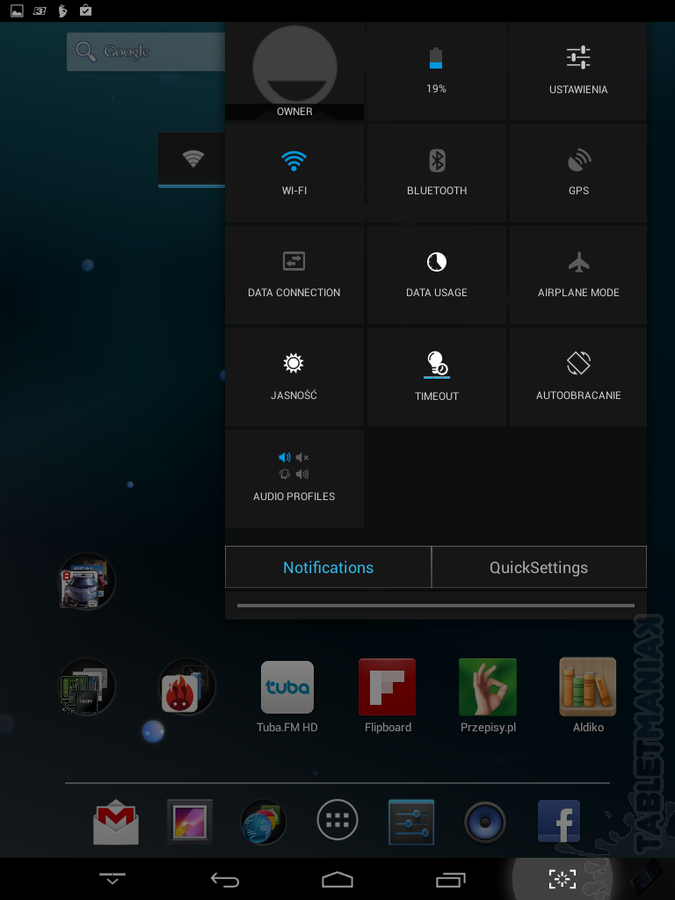The image size is (675, 900).
Task: Open the AnTuTu benchmark folder
Action: (x=187, y=686)
